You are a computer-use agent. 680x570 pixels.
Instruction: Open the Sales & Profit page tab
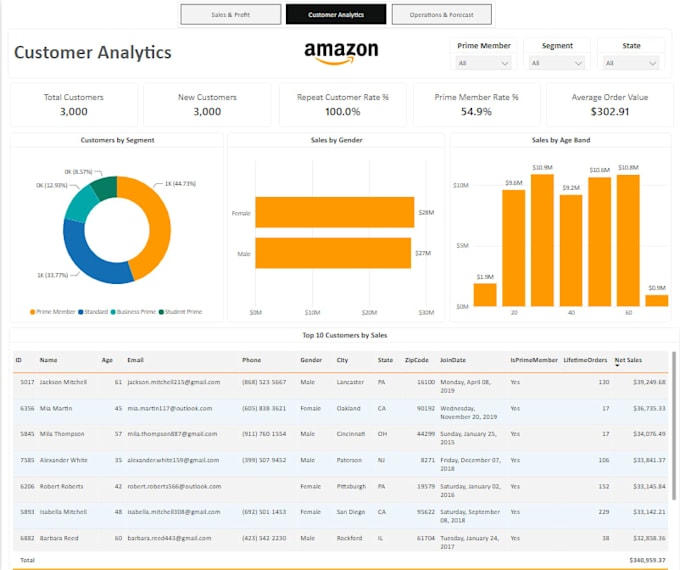click(x=231, y=15)
